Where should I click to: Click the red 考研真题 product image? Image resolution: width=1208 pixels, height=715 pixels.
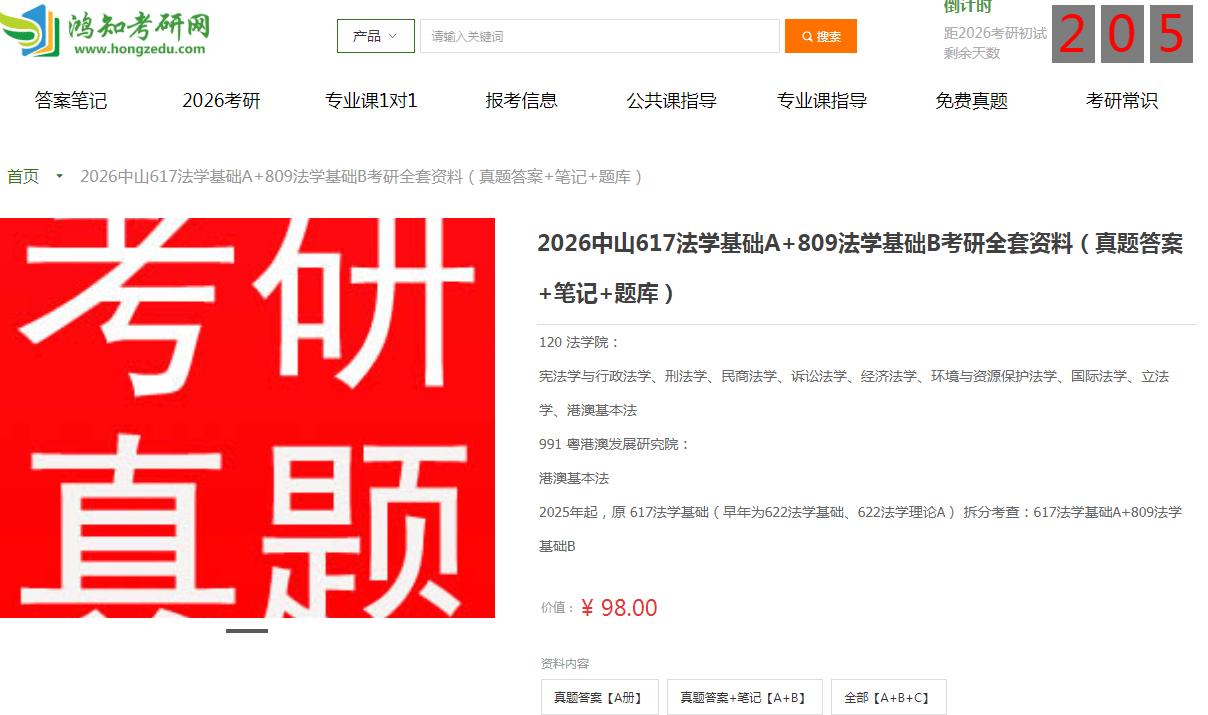coord(247,418)
